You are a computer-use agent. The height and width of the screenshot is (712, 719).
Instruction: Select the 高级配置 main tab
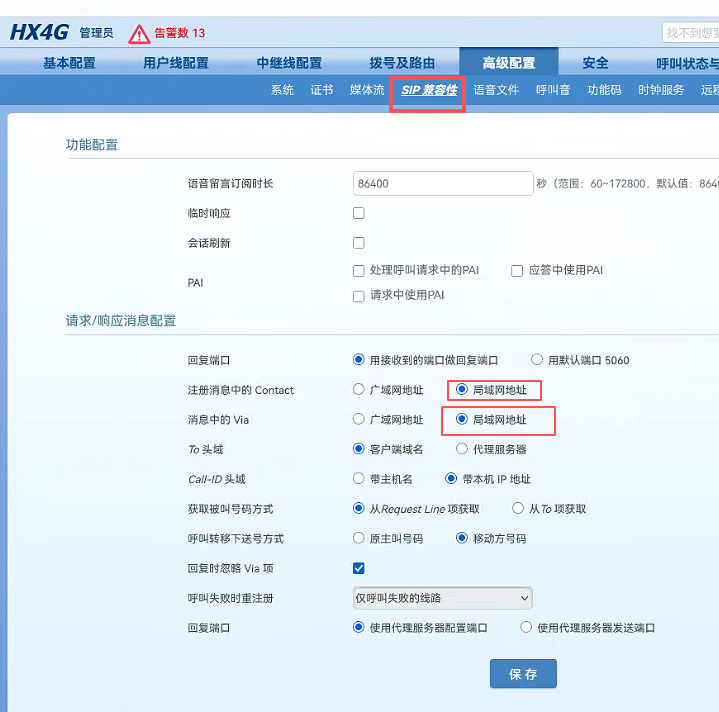point(509,61)
